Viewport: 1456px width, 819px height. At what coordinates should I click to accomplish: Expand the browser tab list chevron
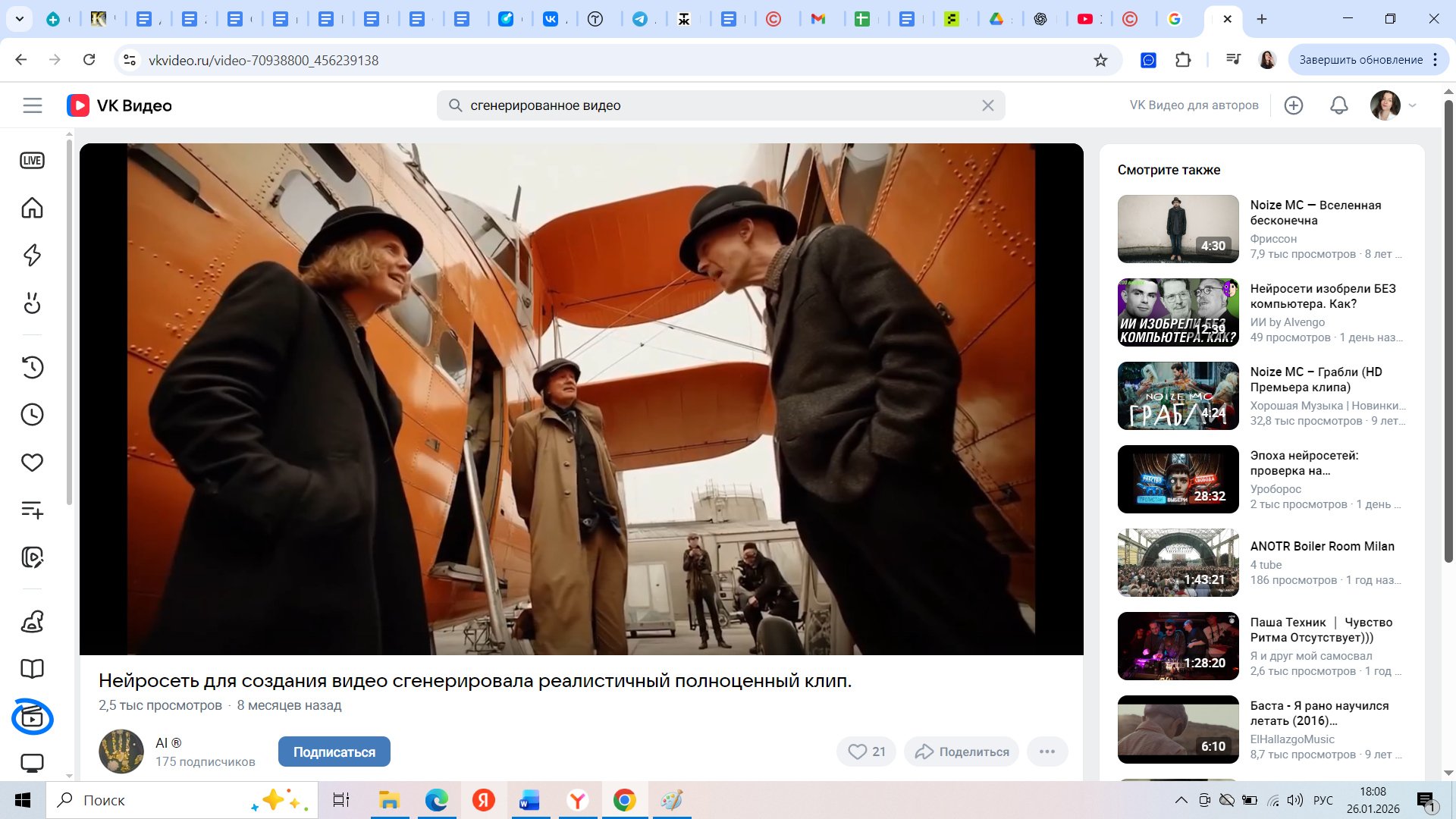(20, 19)
